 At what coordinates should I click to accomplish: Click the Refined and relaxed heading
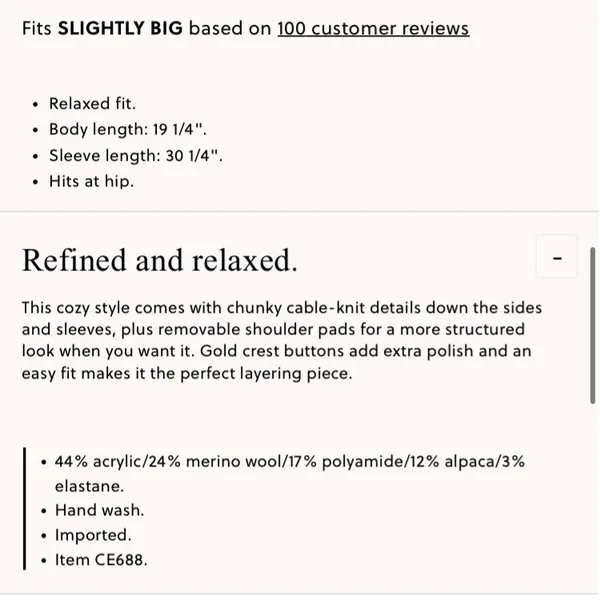click(160, 260)
